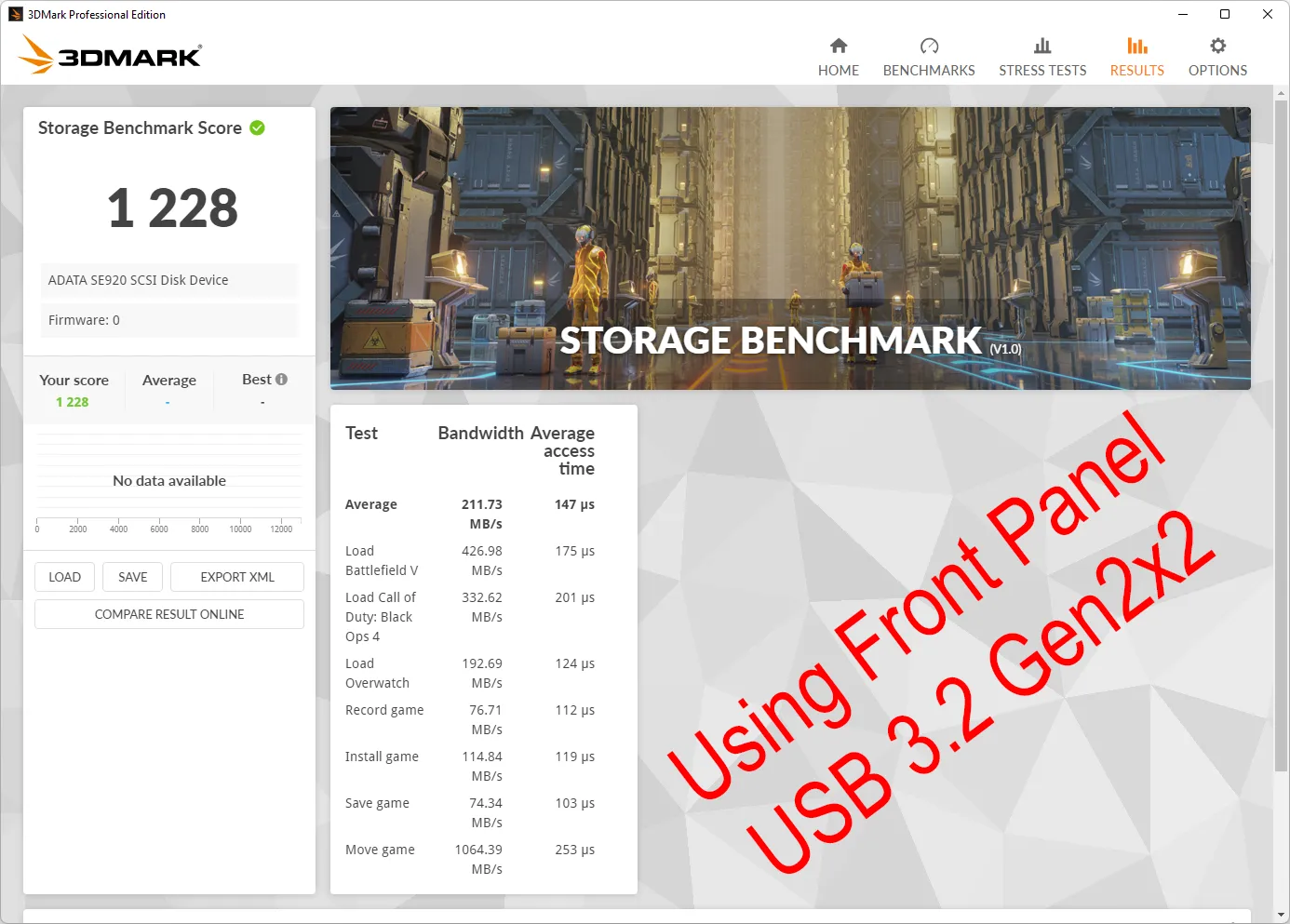The image size is (1290, 924).
Task: Click the info icon beside Best
Action: pyautogui.click(x=282, y=379)
